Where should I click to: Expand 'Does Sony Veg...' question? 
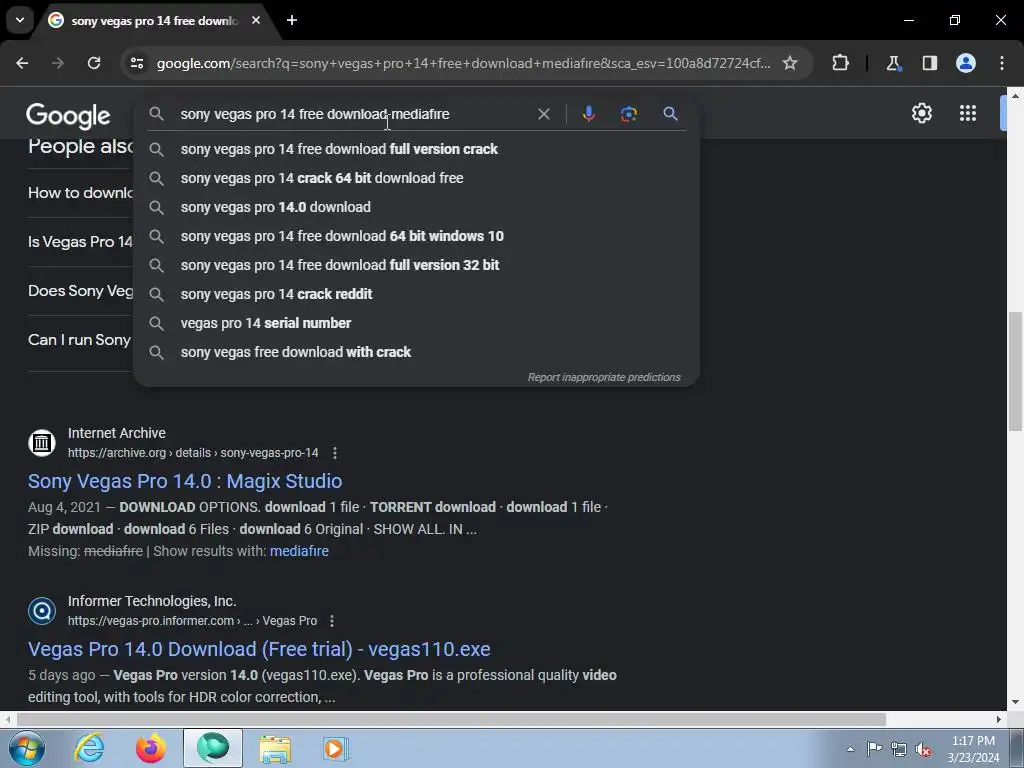pos(80,291)
